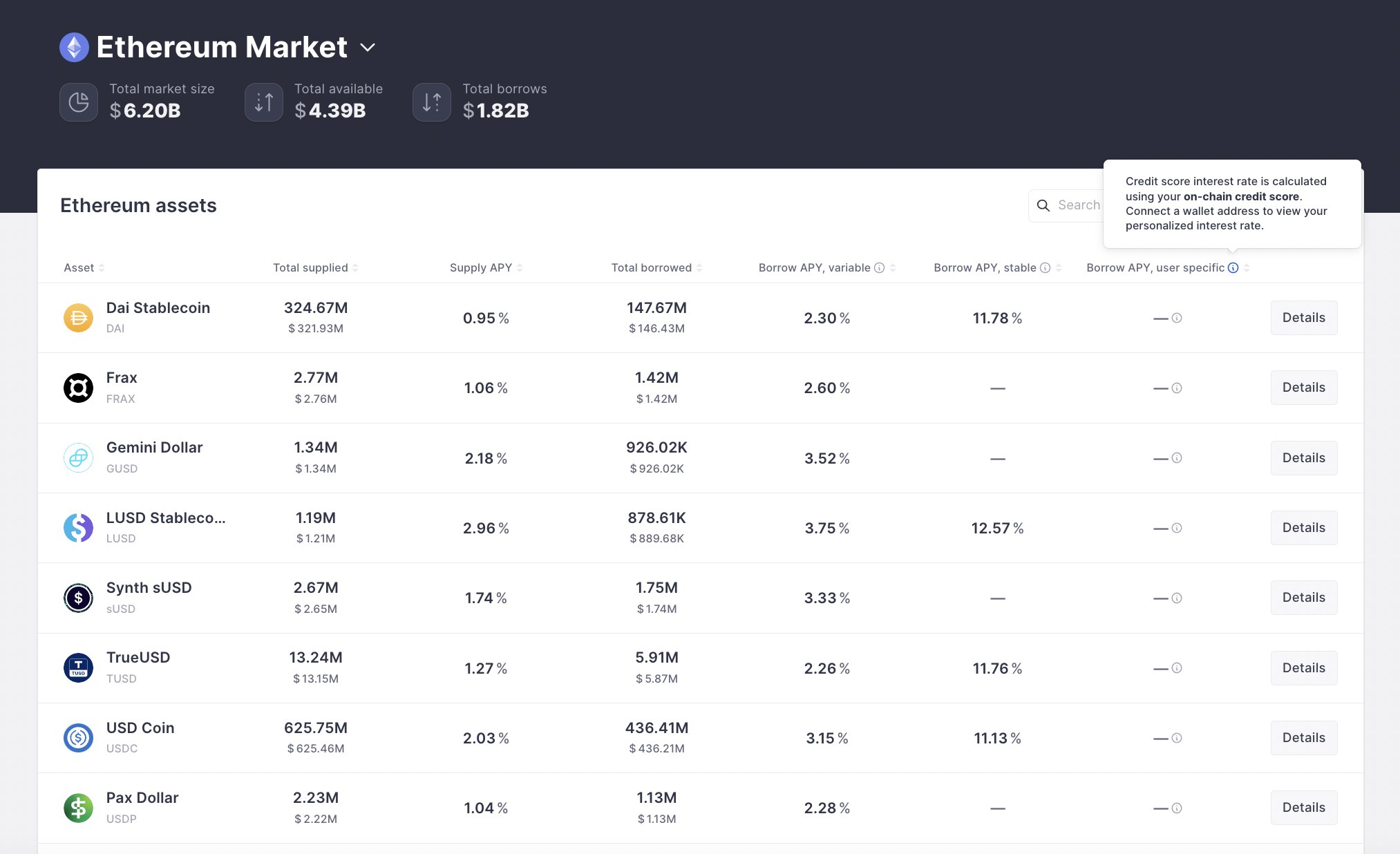Sort arrows for Borrow APY, variable
Image resolution: width=1400 pixels, height=854 pixels.
[893, 268]
